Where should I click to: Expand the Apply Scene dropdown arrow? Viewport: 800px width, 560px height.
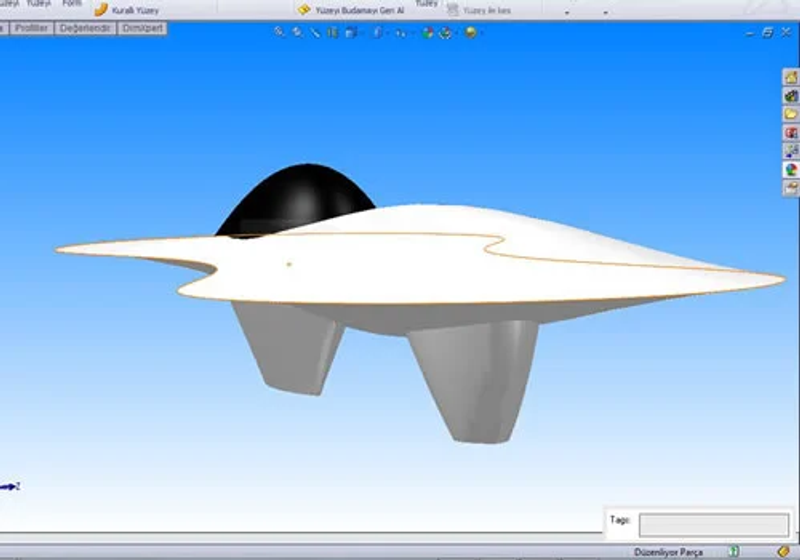click(x=456, y=34)
